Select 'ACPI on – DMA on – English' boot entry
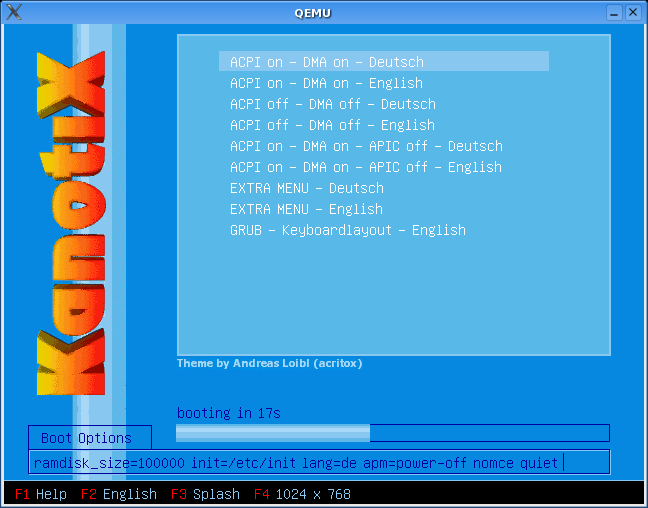648x508 pixels. (x=326, y=83)
